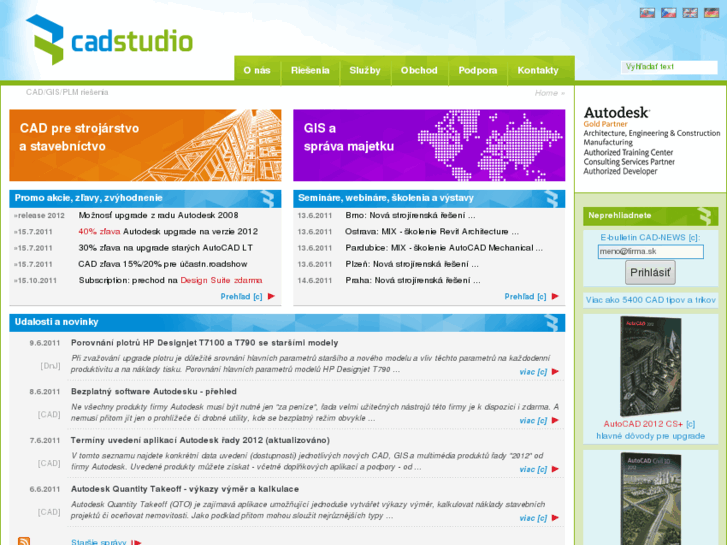Click viac link of Bezplatný software article

(533, 421)
